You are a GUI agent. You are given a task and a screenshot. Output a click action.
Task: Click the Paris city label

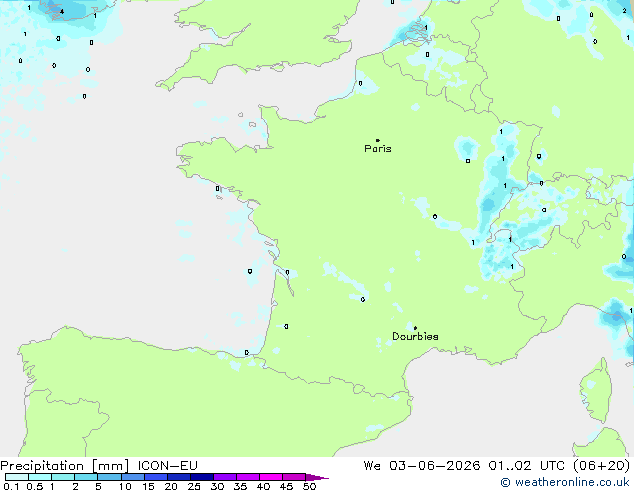378,149
